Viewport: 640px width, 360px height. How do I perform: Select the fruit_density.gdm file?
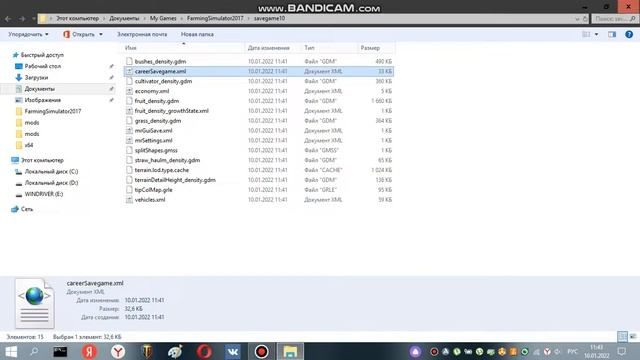(157, 101)
